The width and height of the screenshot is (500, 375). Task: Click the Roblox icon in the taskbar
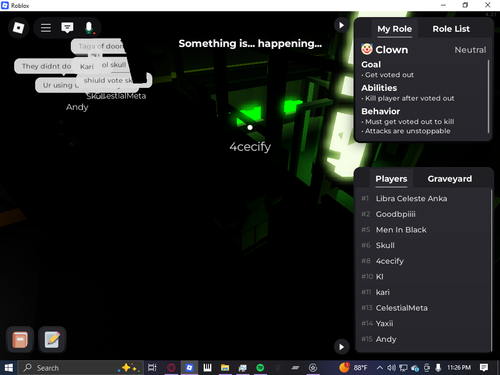click(x=189, y=368)
